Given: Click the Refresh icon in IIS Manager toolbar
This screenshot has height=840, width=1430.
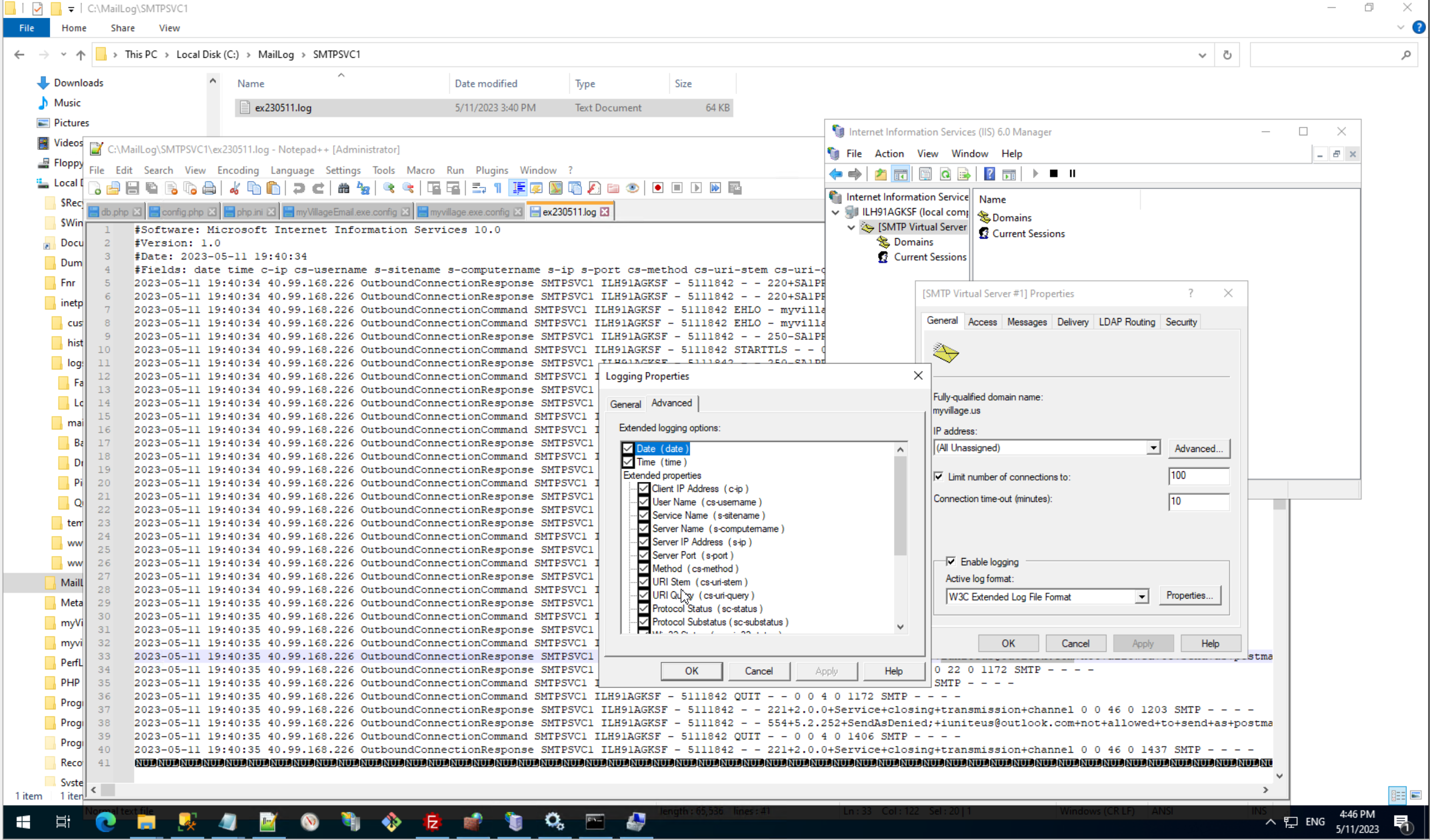Looking at the screenshot, I should click(945, 174).
